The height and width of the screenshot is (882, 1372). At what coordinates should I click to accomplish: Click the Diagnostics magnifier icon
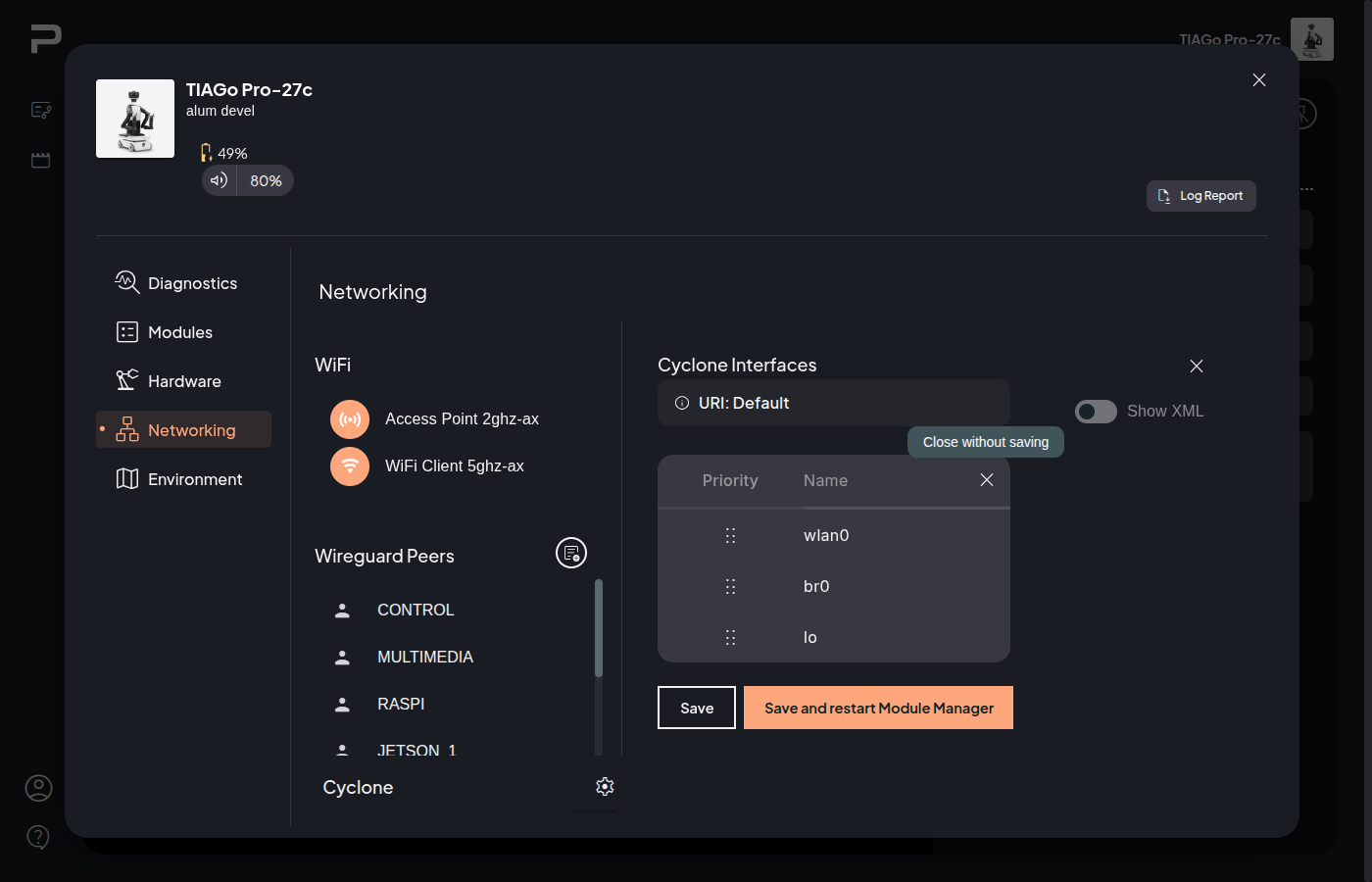pyautogui.click(x=127, y=282)
